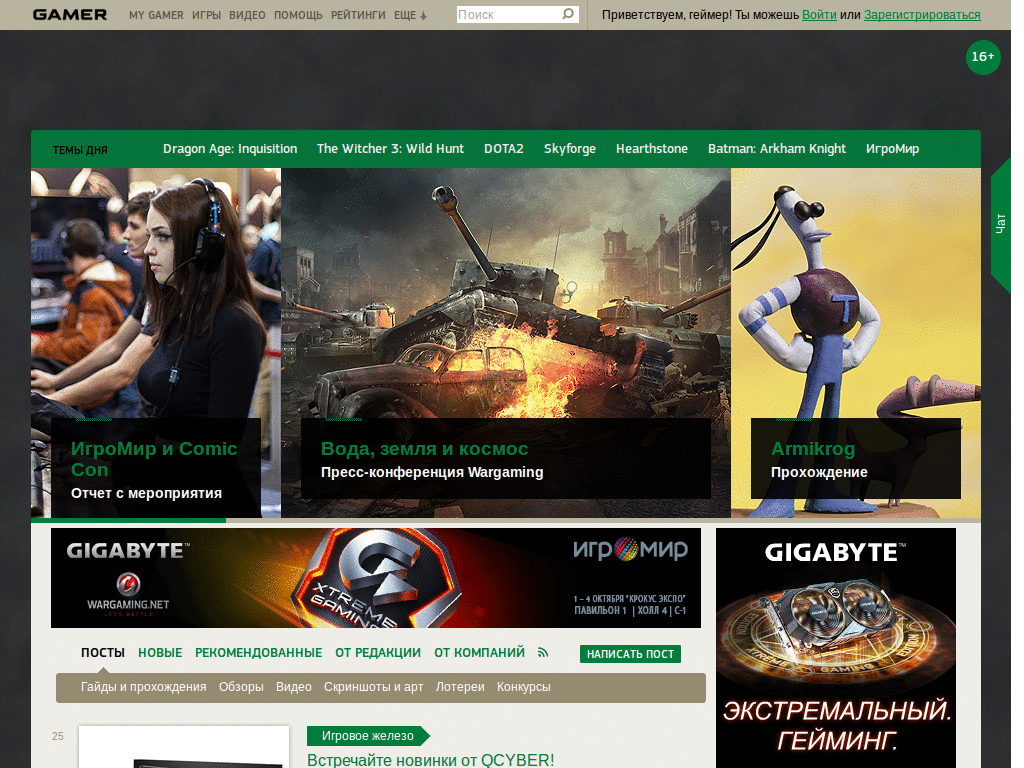Image resolution: width=1024 pixels, height=768 pixels.
Task: Click the 16+ age rating badge
Action: pos(983,57)
